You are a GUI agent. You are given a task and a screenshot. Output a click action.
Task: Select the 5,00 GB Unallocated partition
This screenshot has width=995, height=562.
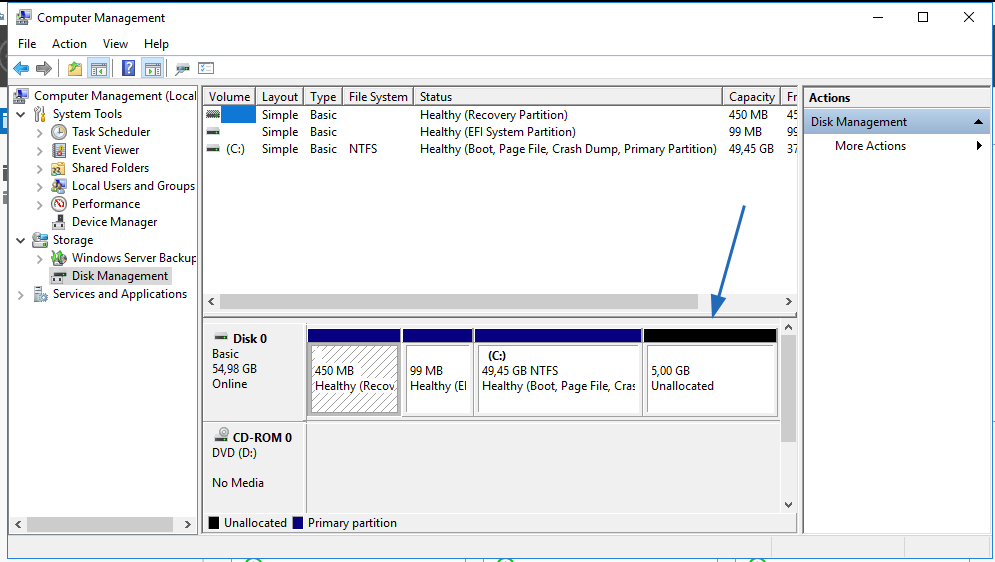point(709,378)
